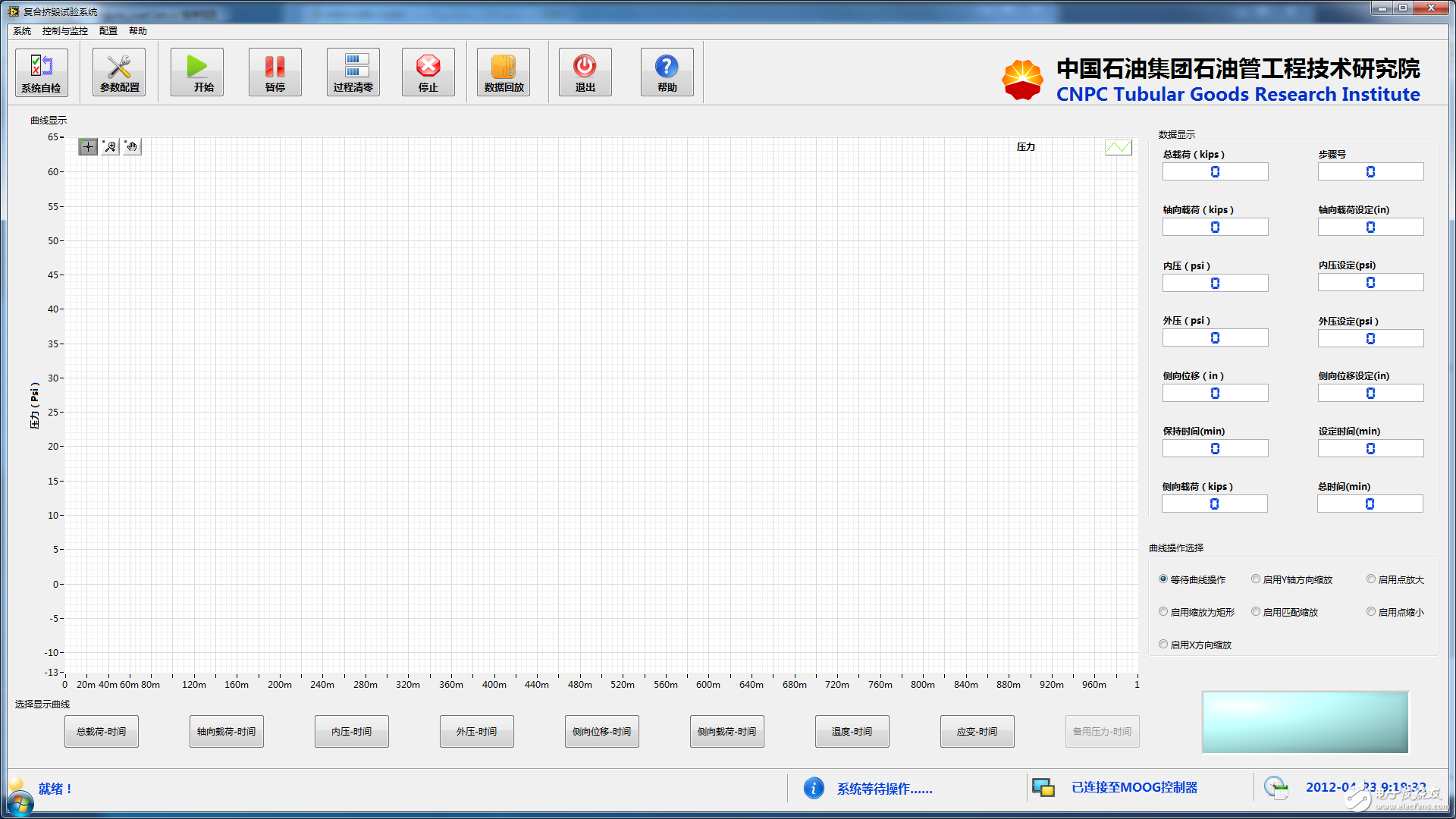Click the 总载荷 (kips) value field

tap(1215, 172)
